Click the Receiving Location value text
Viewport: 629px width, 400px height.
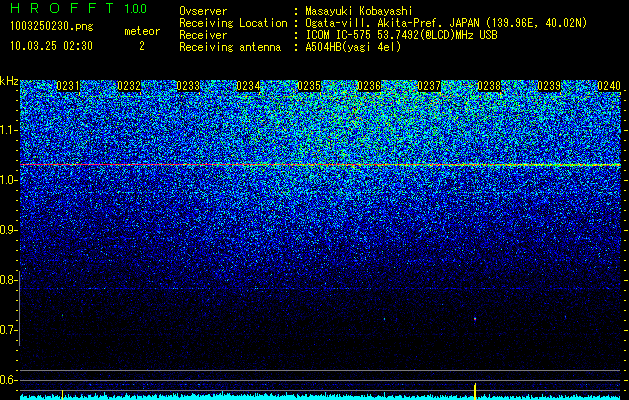pos(446,23)
